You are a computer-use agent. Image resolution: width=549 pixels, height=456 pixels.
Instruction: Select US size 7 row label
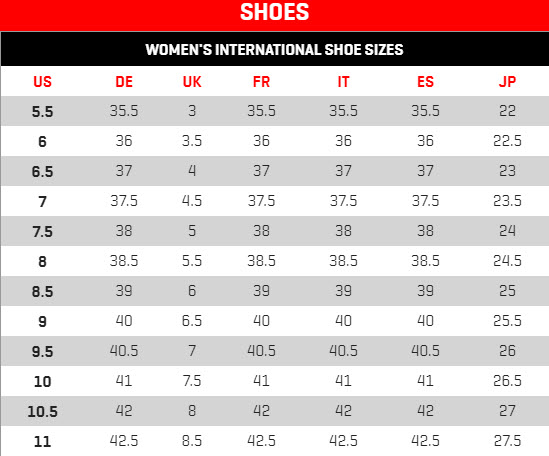click(42, 201)
